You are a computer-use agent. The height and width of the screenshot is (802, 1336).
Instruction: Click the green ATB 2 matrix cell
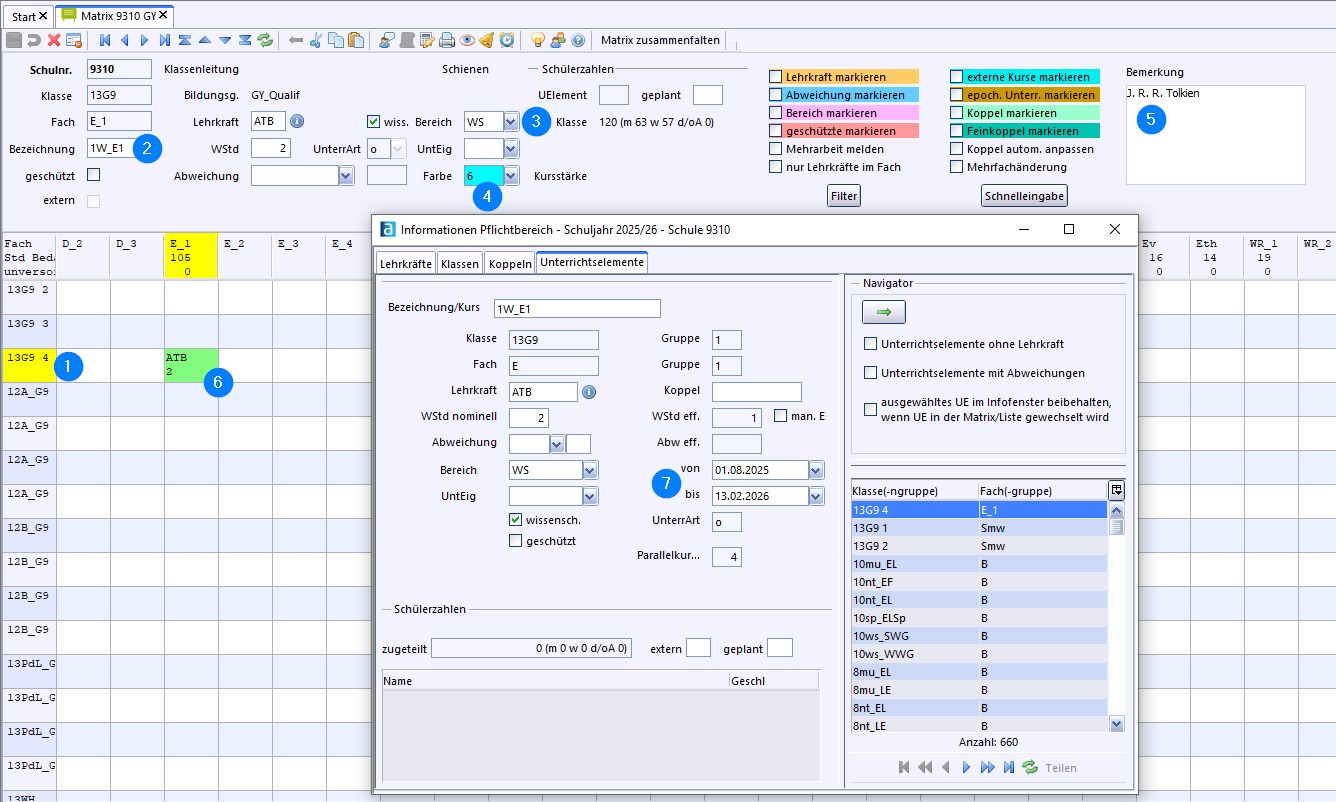click(x=191, y=365)
